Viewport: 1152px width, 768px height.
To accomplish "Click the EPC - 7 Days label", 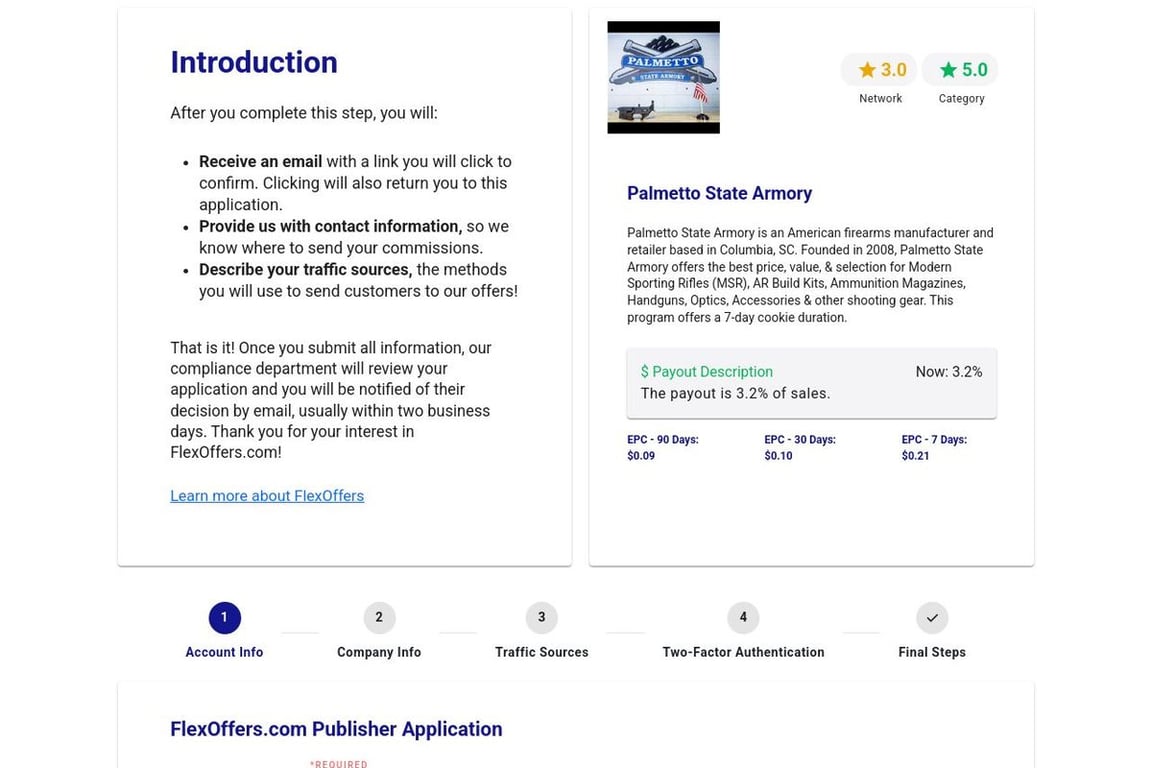I will pyautogui.click(x=935, y=439).
